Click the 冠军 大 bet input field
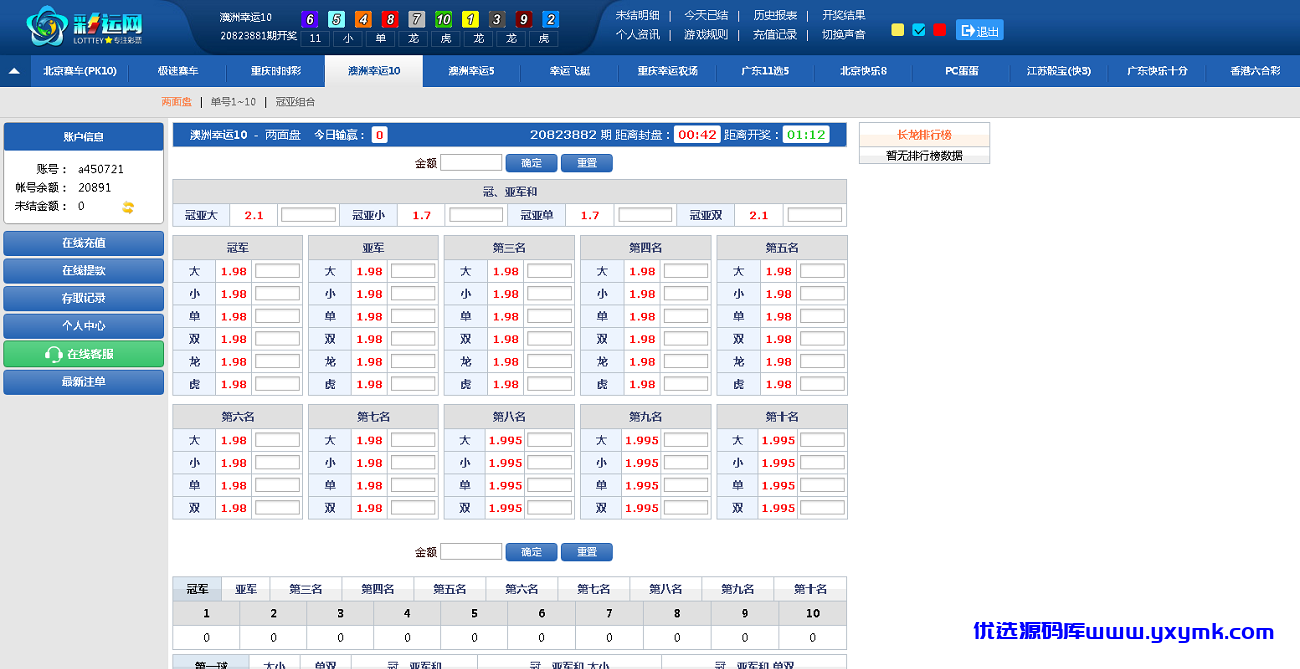1300x669 pixels. click(x=278, y=271)
